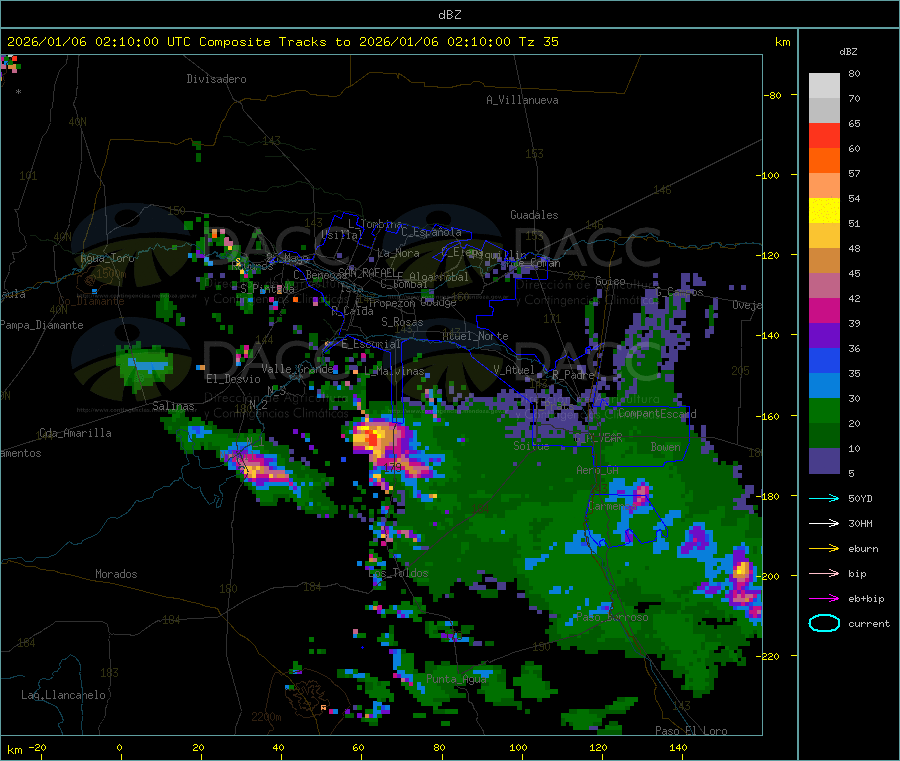Click the 'S_Rosas' map label

click(x=402, y=322)
